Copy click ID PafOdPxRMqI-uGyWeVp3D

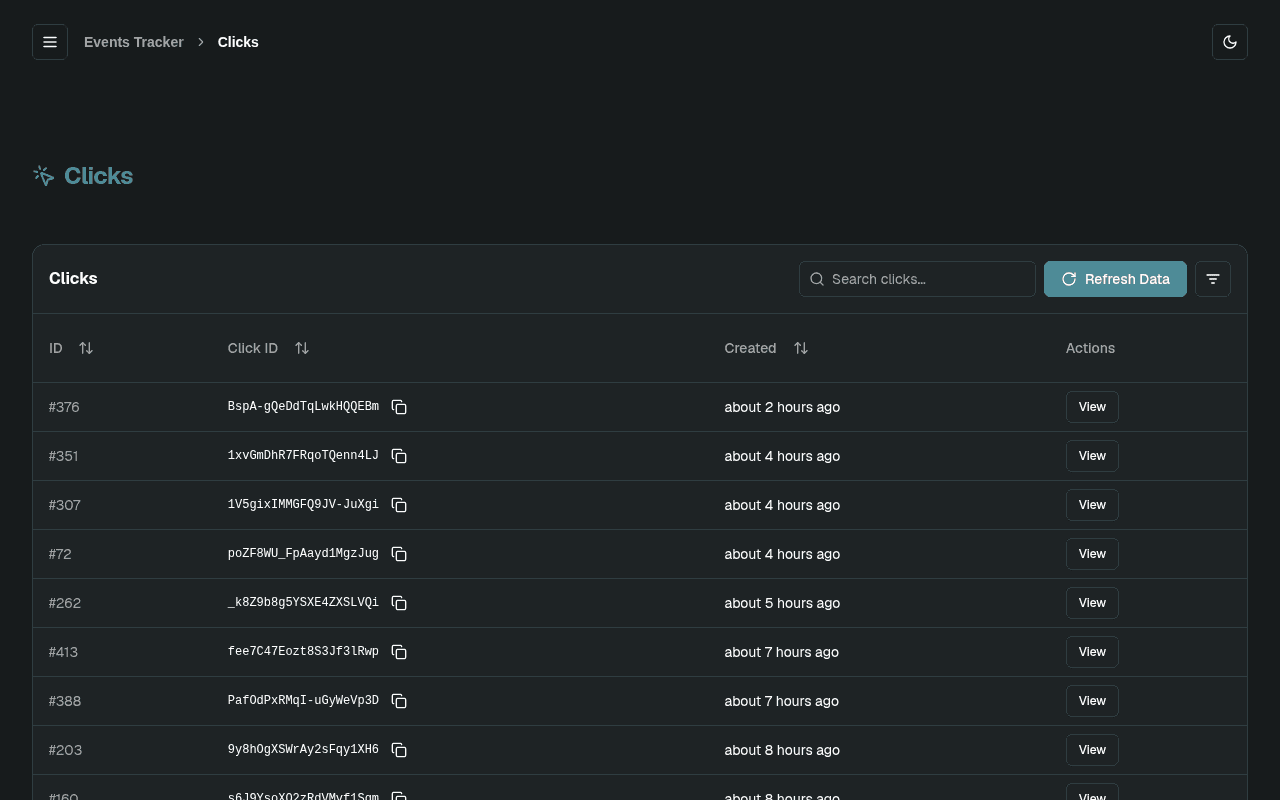399,701
